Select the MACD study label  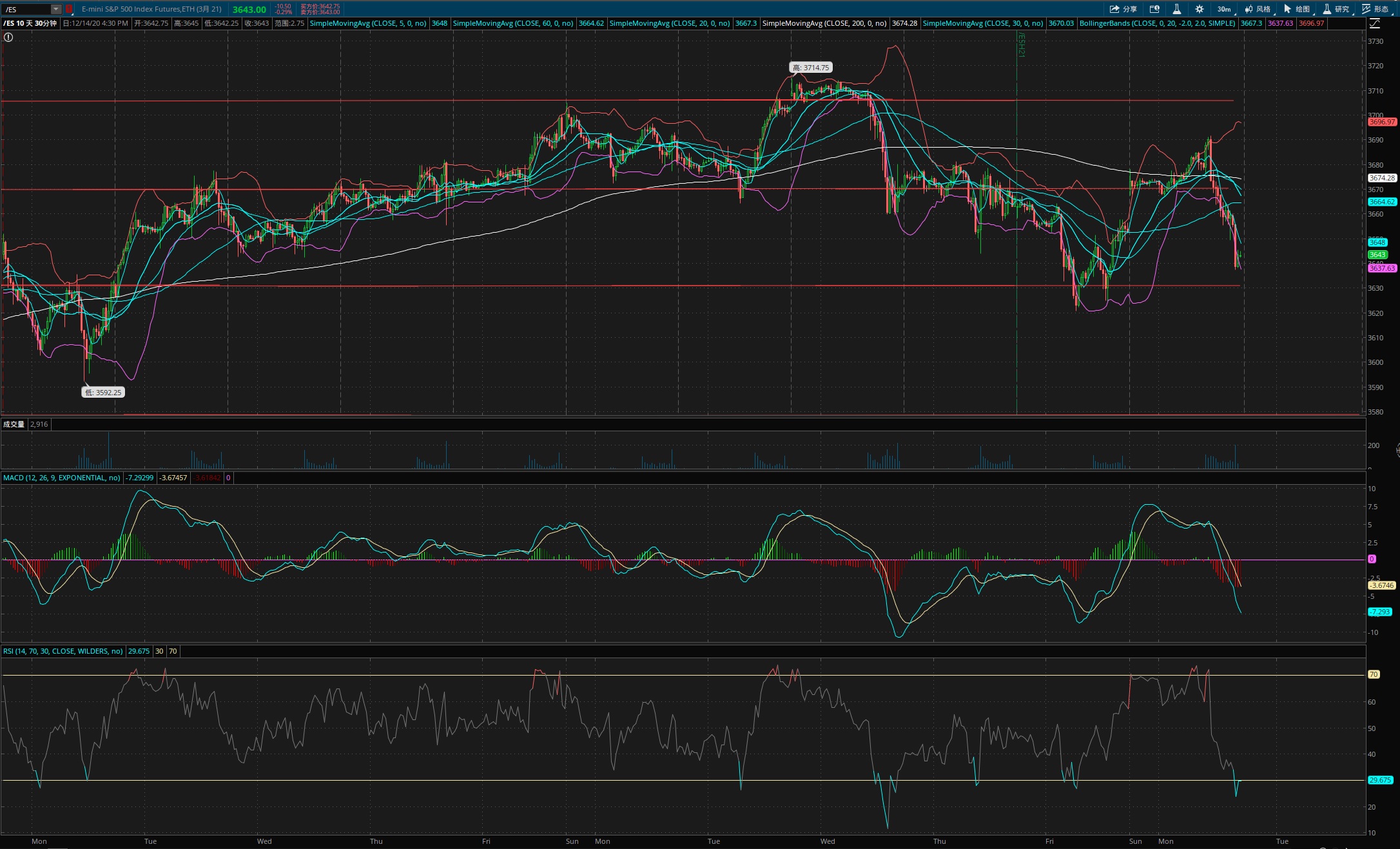click(61, 478)
